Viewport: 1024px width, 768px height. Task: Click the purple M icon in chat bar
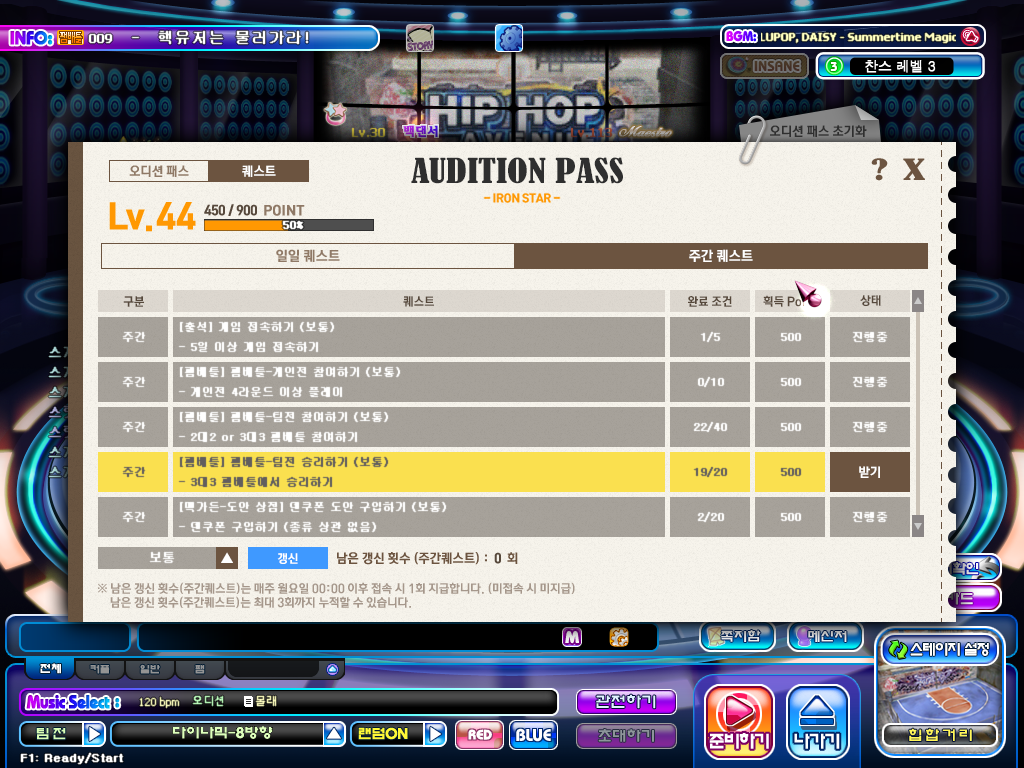(x=572, y=637)
